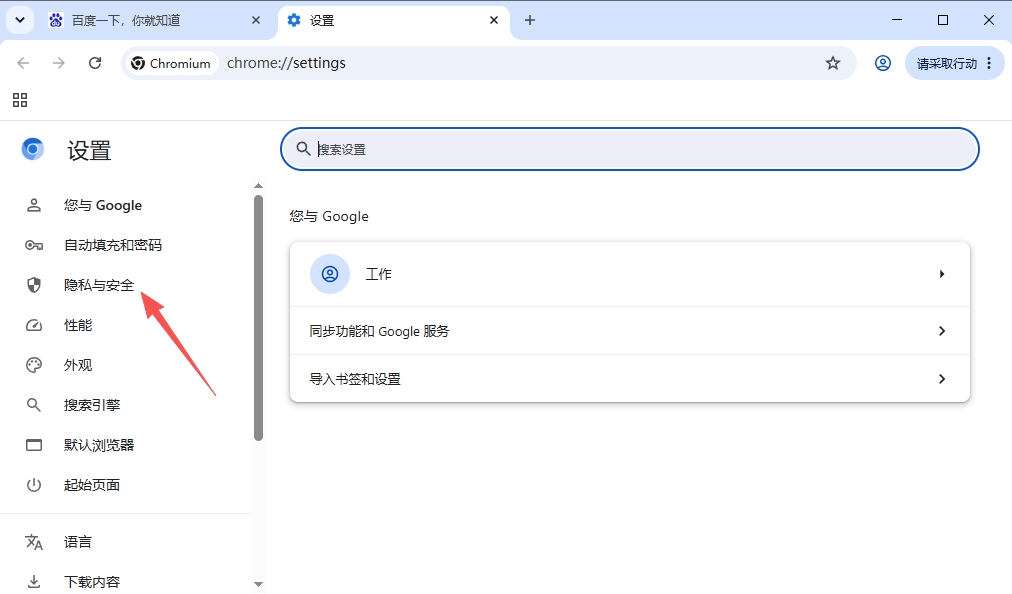Click the Chromium site info chip
This screenshot has height=594, width=1012.
click(x=171, y=63)
